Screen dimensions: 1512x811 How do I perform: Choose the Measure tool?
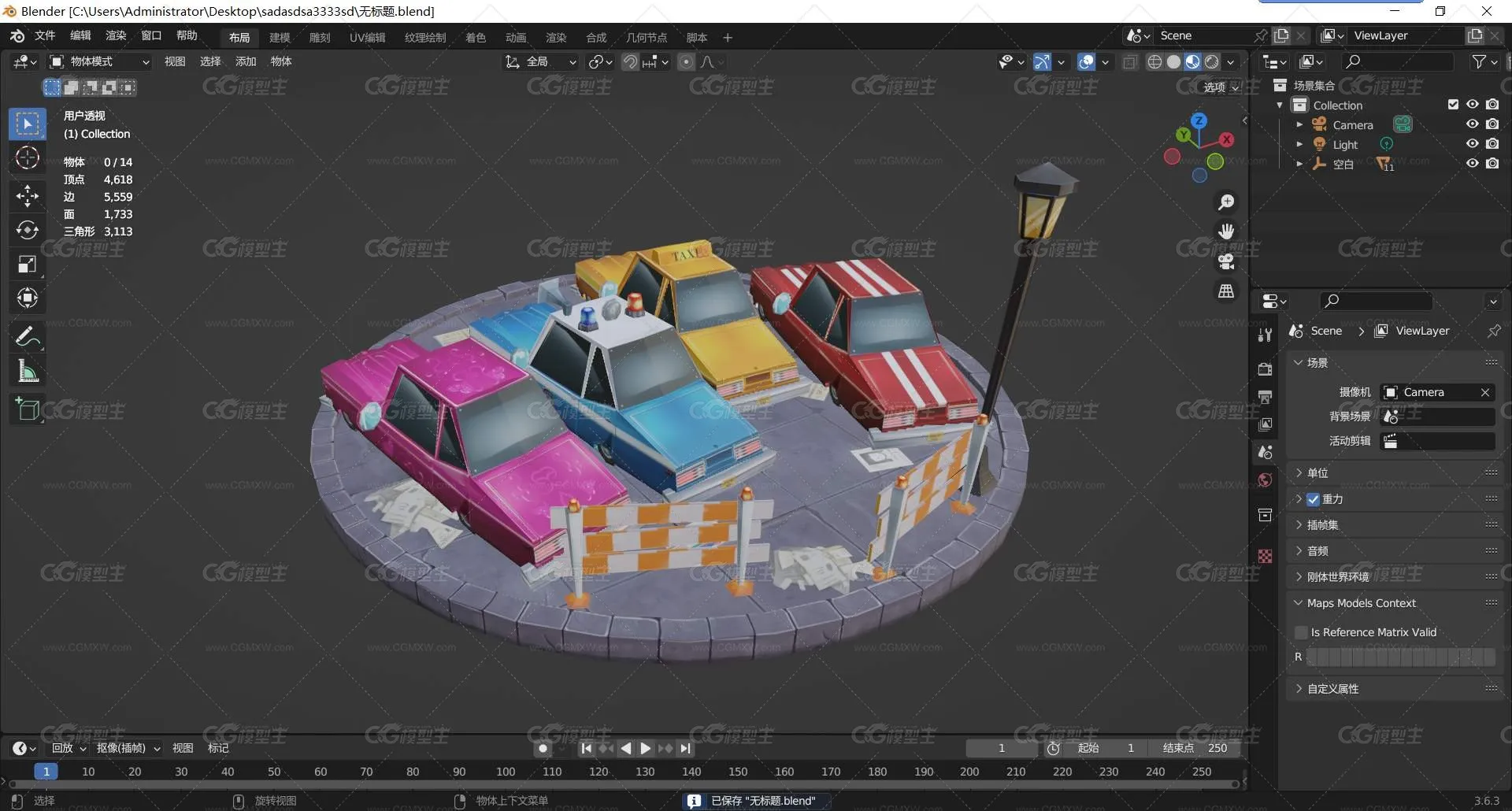pos(28,371)
